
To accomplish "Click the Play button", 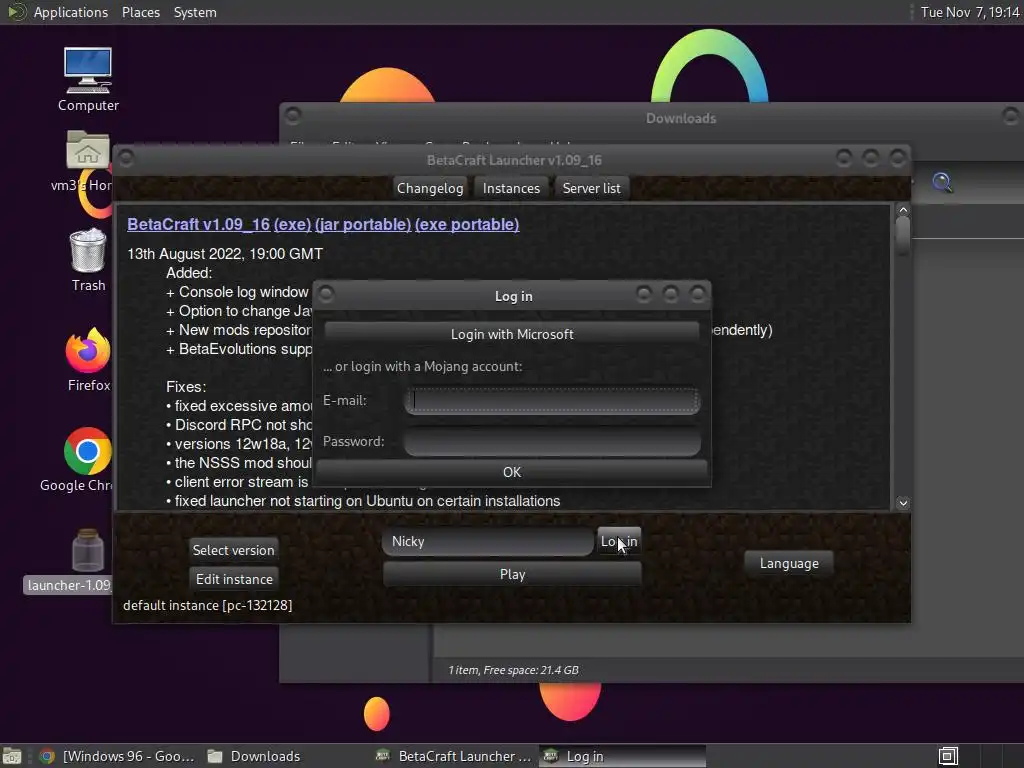I will point(512,574).
